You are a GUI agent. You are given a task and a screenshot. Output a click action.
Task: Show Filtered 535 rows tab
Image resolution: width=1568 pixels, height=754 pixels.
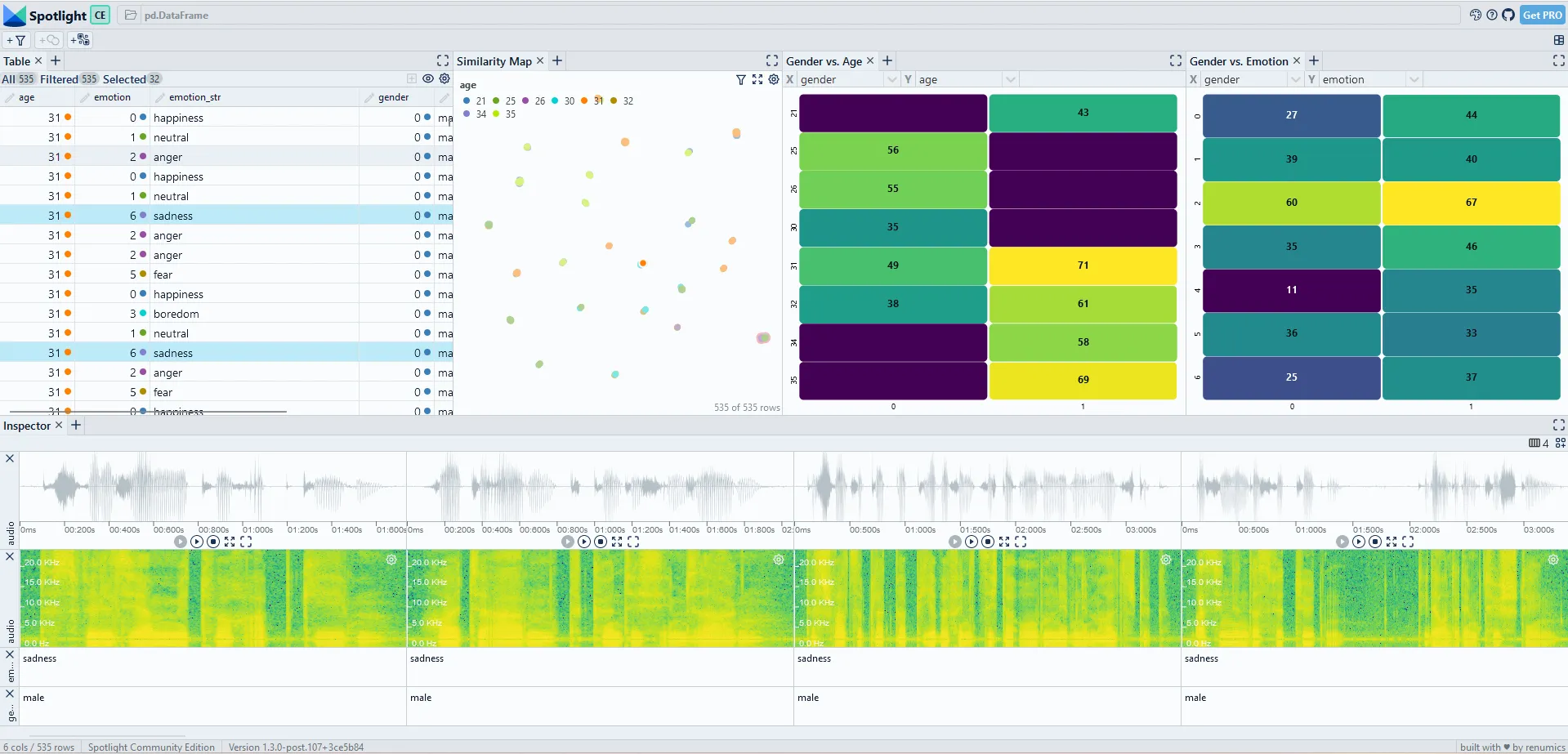pos(69,79)
